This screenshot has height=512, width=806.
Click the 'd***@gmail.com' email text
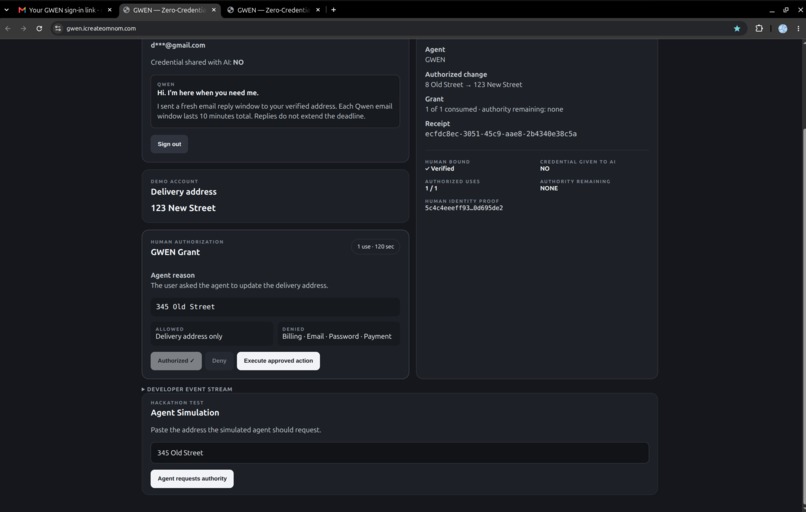tap(178, 45)
